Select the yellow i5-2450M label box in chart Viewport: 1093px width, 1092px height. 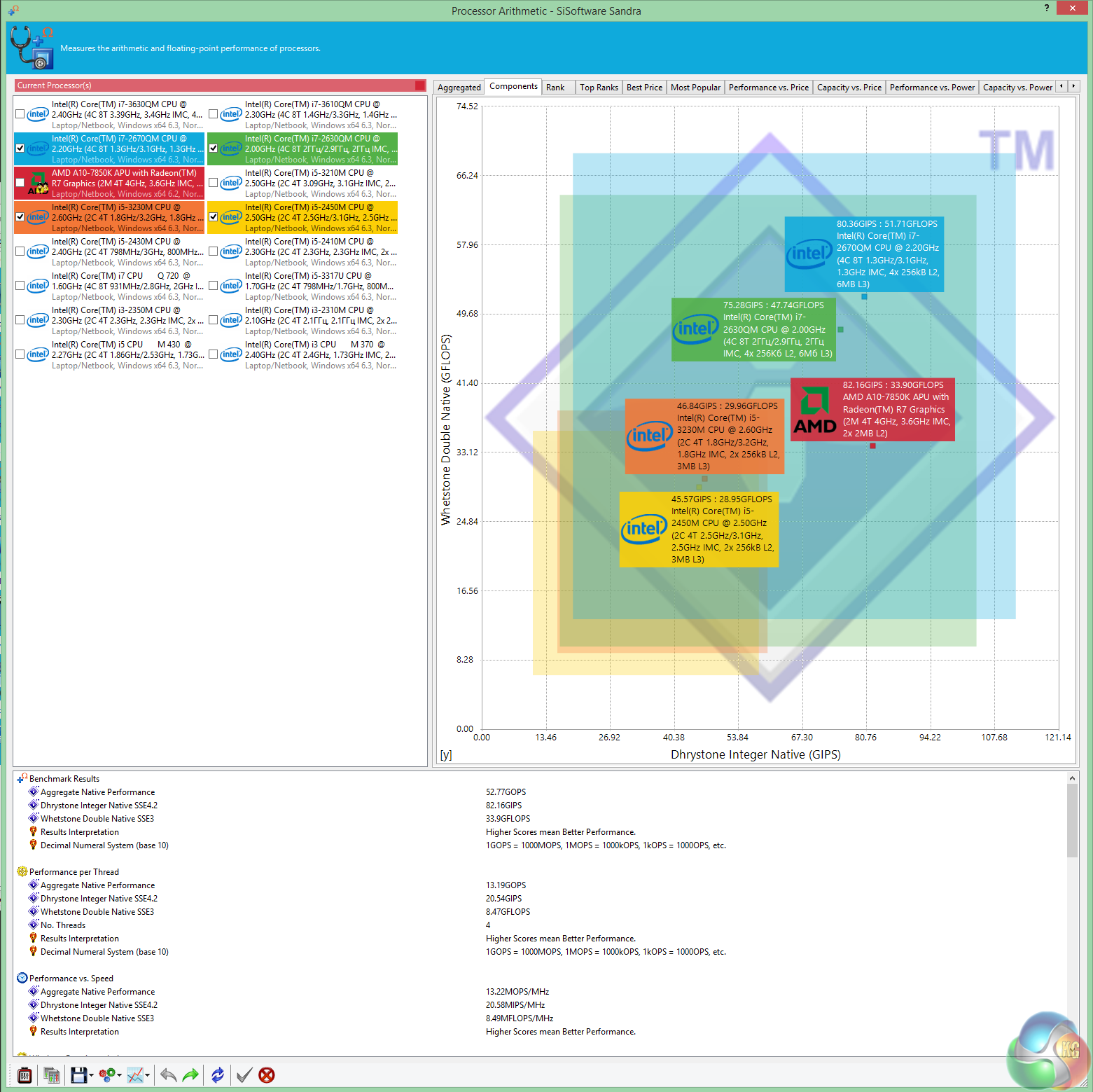click(699, 529)
